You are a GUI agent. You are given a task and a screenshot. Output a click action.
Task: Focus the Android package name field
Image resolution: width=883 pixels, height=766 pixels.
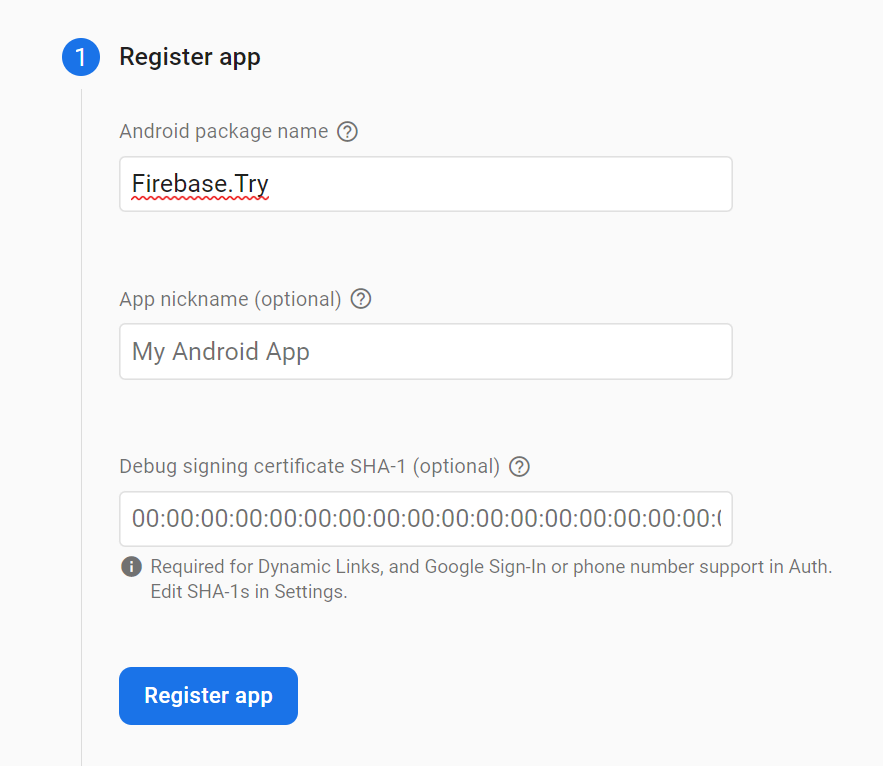click(x=426, y=184)
